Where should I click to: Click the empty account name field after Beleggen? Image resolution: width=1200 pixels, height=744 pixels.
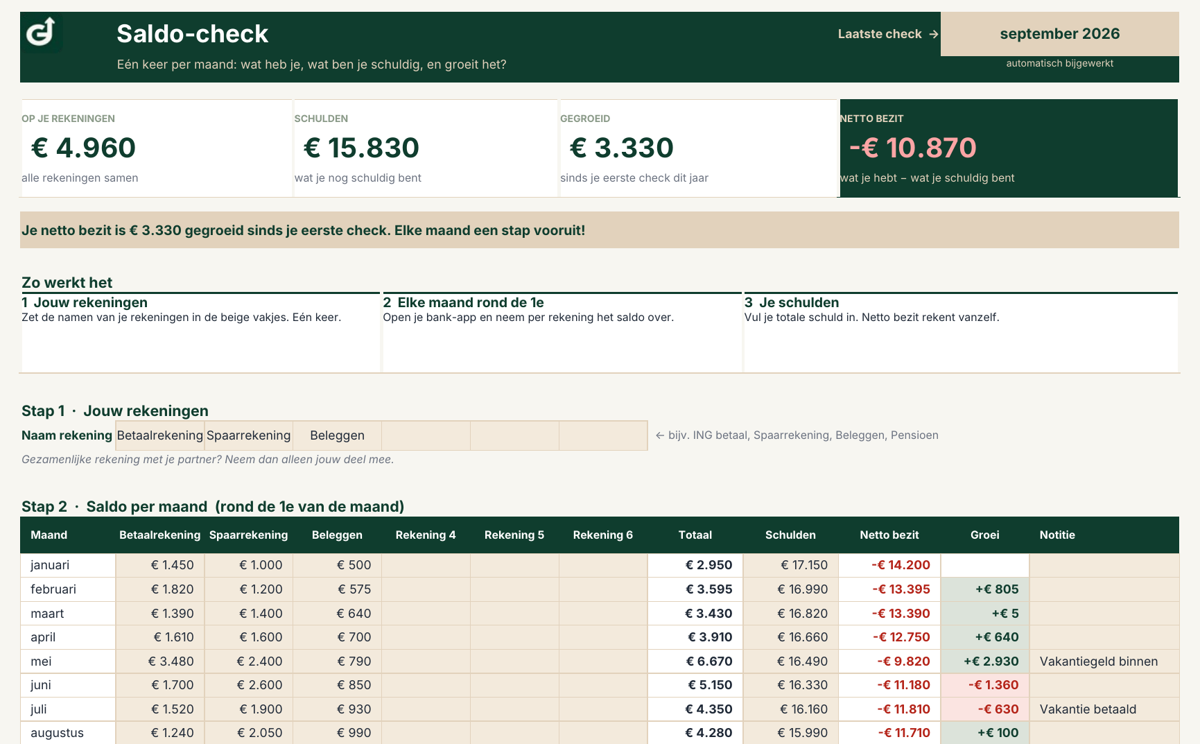(x=426, y=435)
